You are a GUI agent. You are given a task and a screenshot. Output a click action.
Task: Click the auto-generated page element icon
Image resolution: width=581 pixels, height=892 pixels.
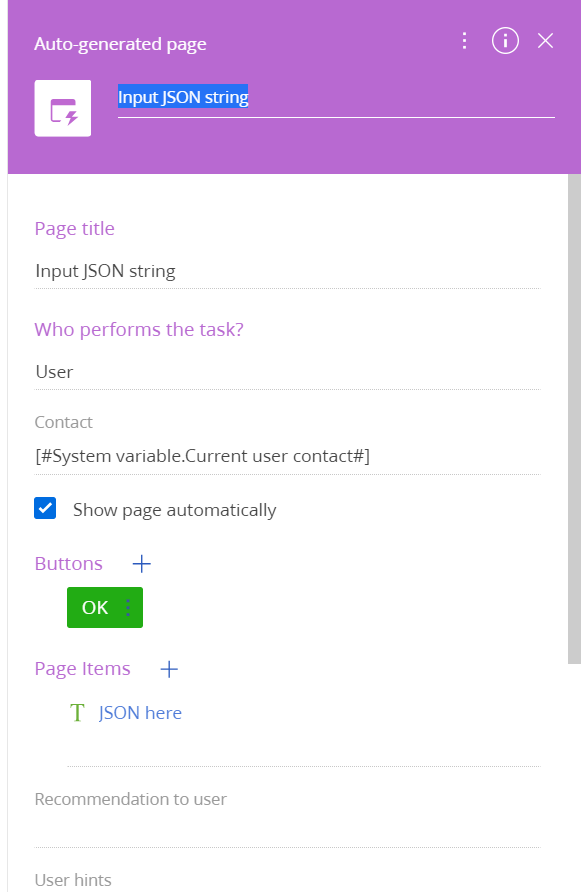coord(63,108)
